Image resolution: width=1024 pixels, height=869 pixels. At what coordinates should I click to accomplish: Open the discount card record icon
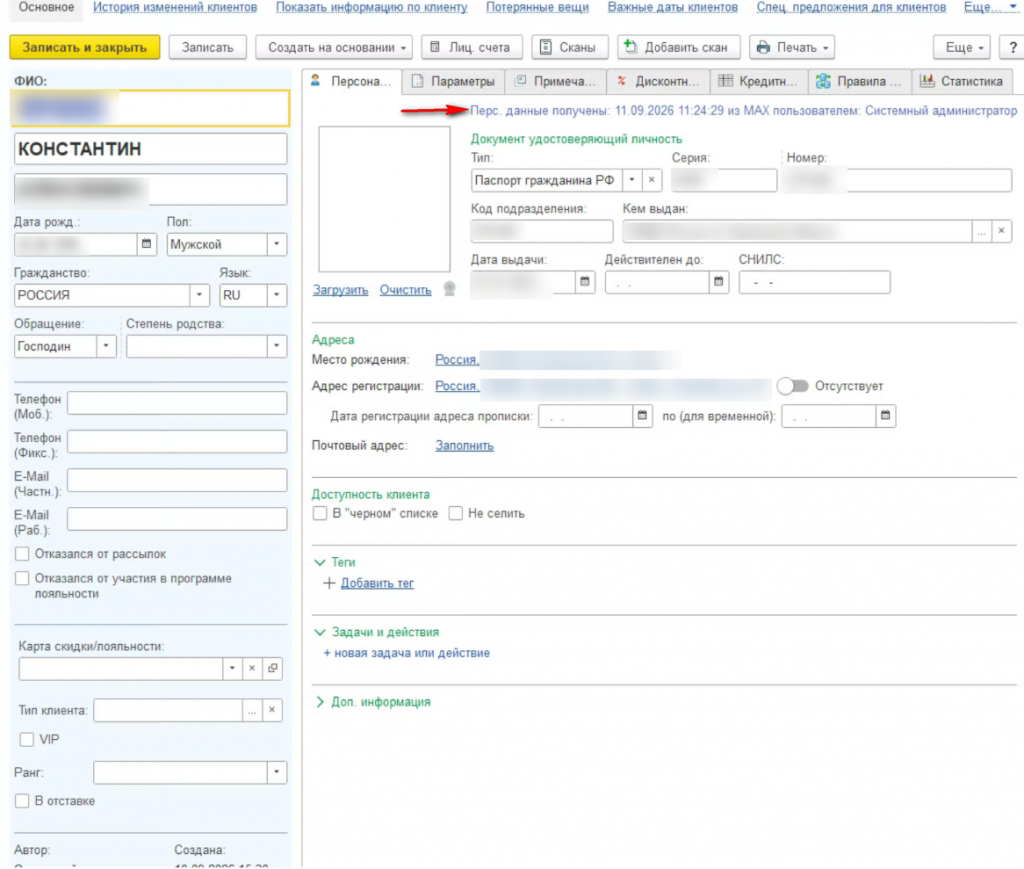point(272,669)
